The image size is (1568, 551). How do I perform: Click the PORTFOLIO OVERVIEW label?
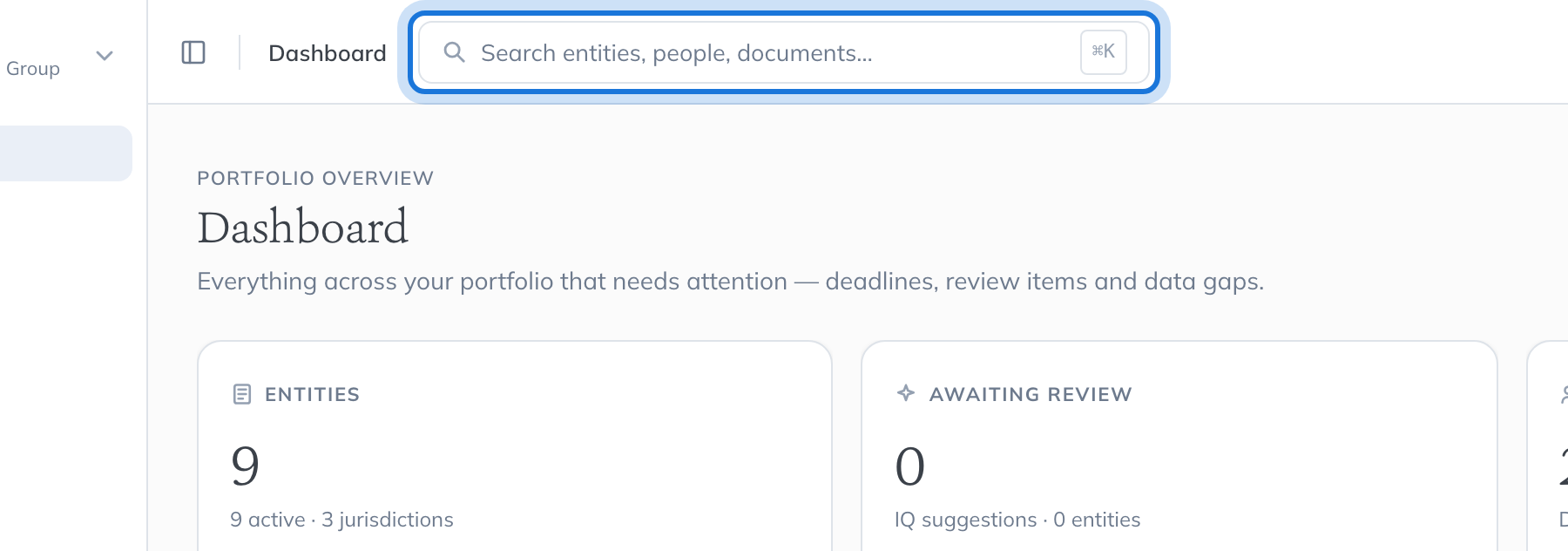tap(315, 179)
